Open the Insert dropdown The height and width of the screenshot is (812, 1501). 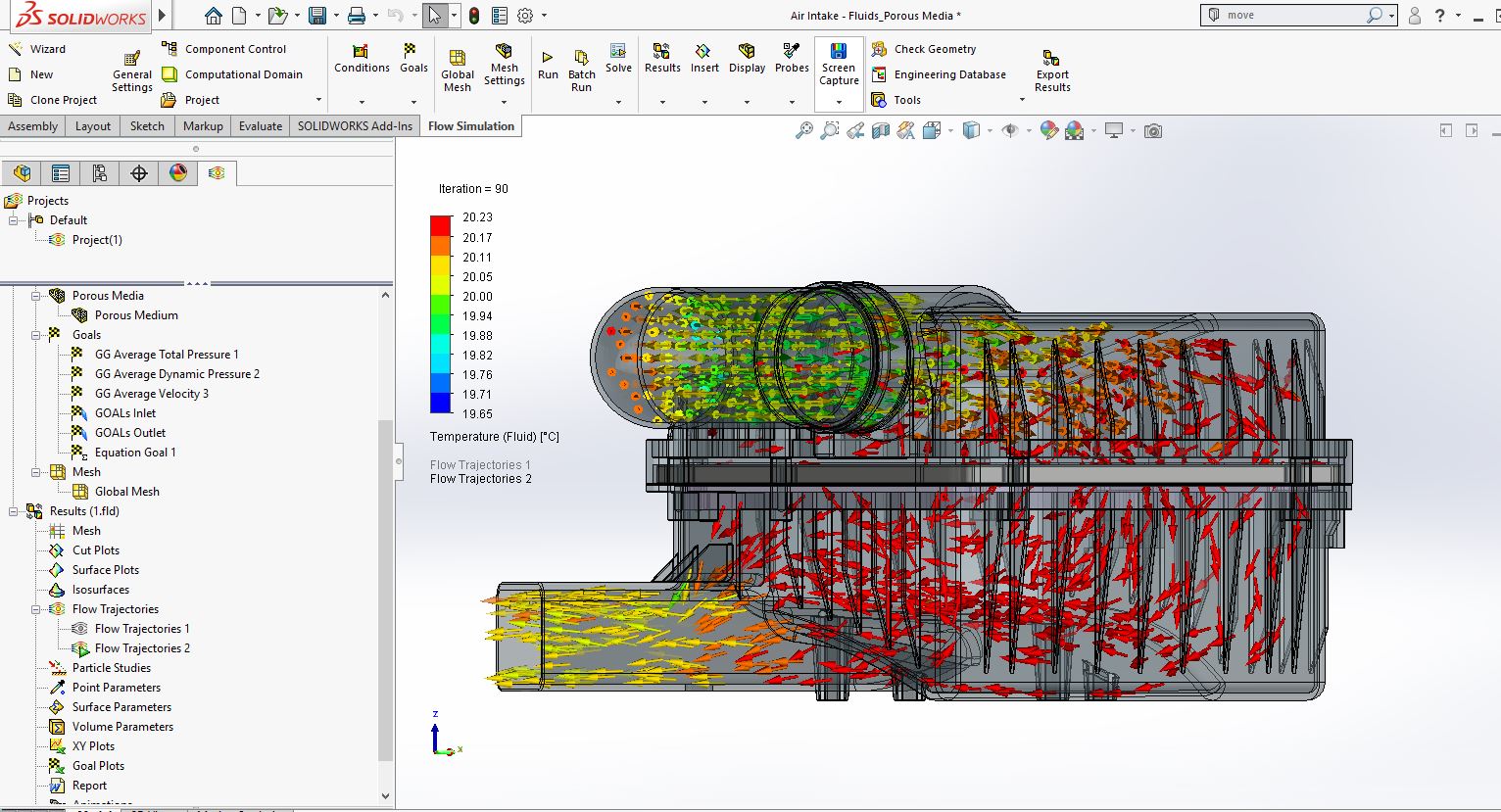coord(704,102)
